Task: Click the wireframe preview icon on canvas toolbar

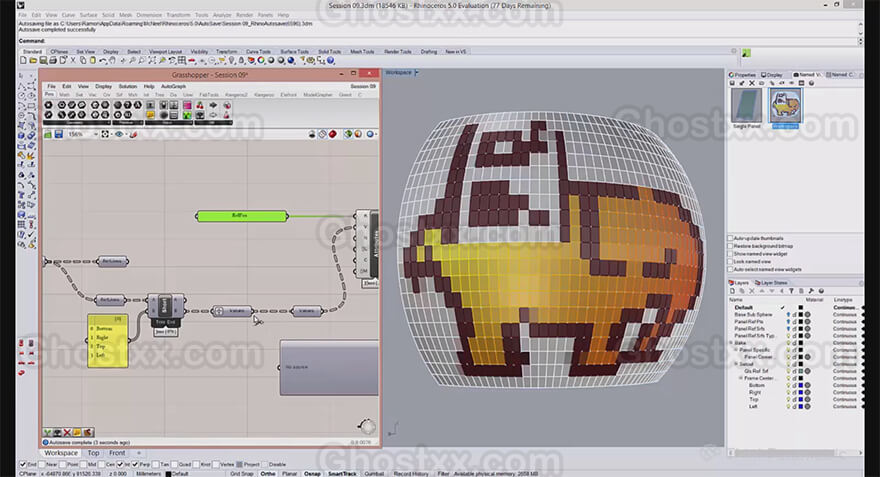Action: (323, 134)
